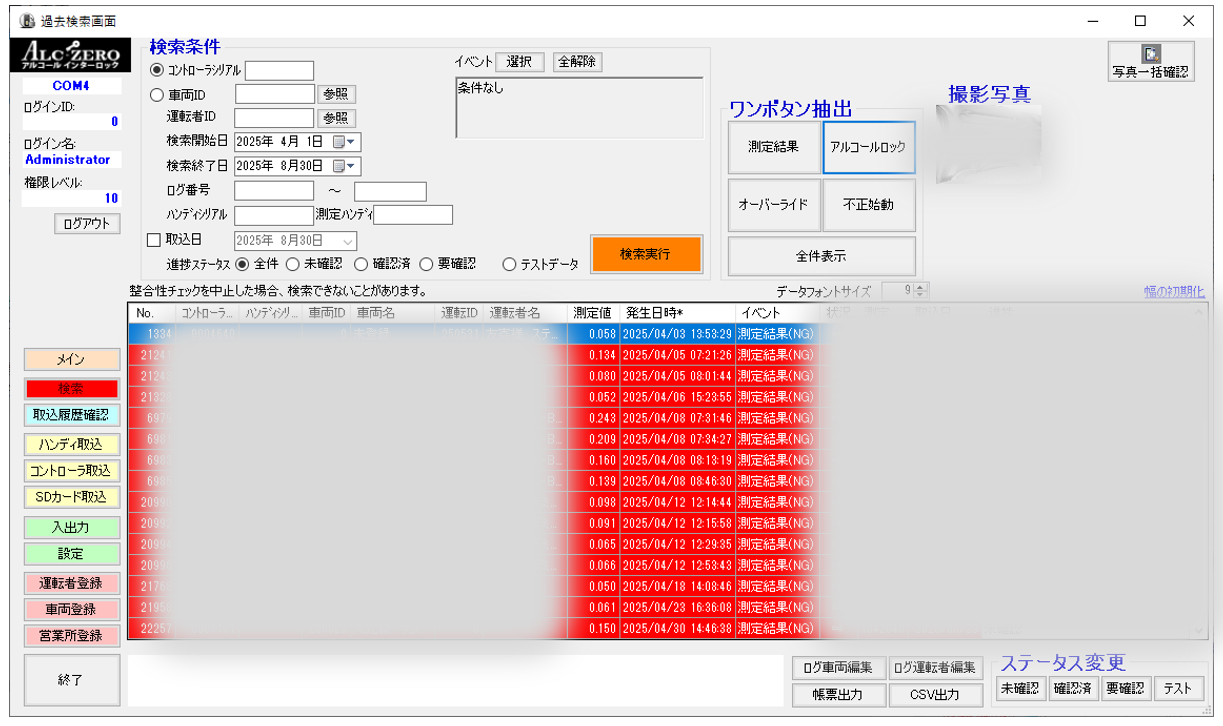Image resolution: width=1223 pixels, height=726 pixels.
Task: Click 参照 next to 運転者ID field
Action: click(336, 118)
